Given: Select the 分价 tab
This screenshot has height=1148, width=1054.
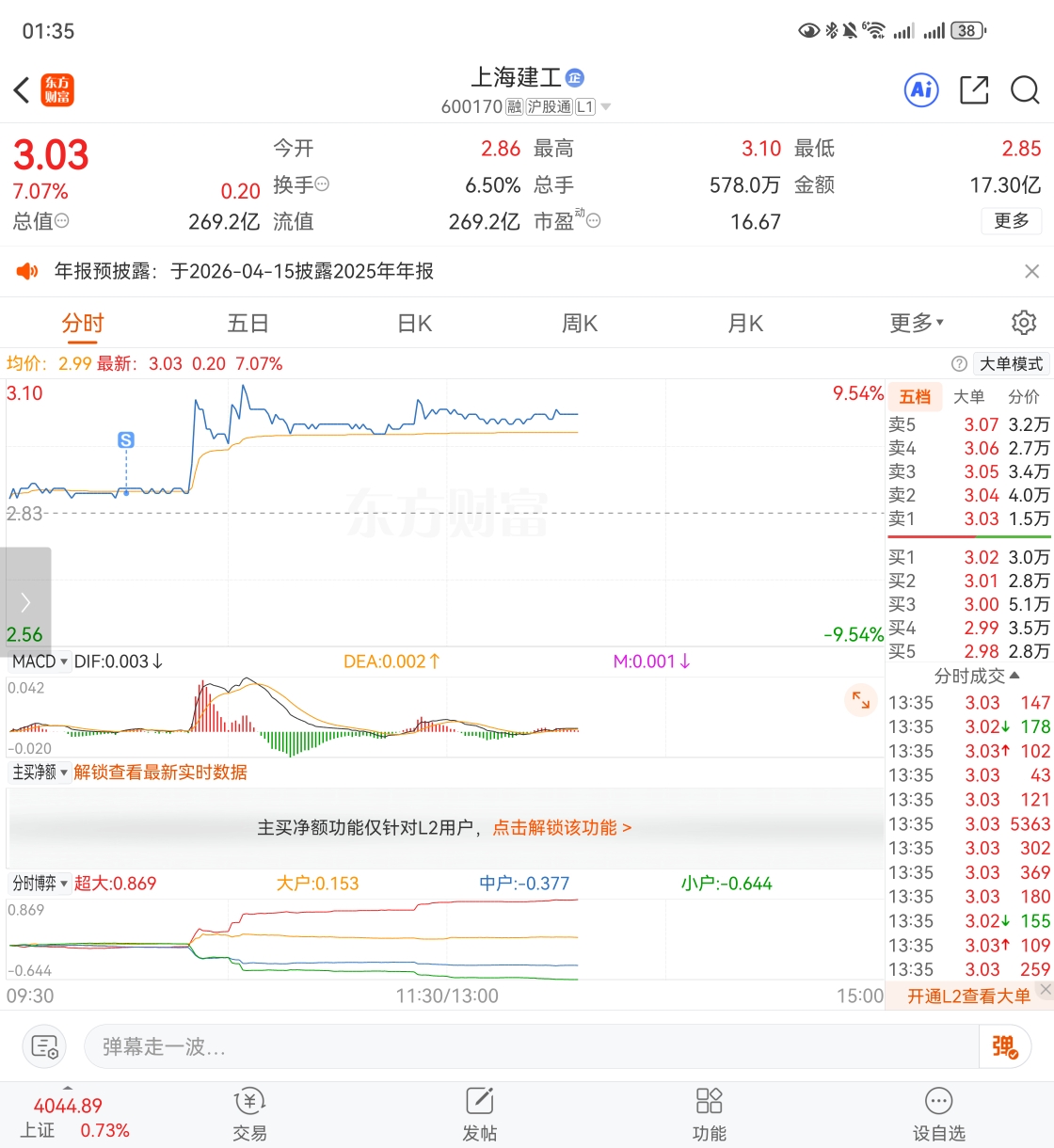Looking at the screenshot, I should coord(1024,397).
